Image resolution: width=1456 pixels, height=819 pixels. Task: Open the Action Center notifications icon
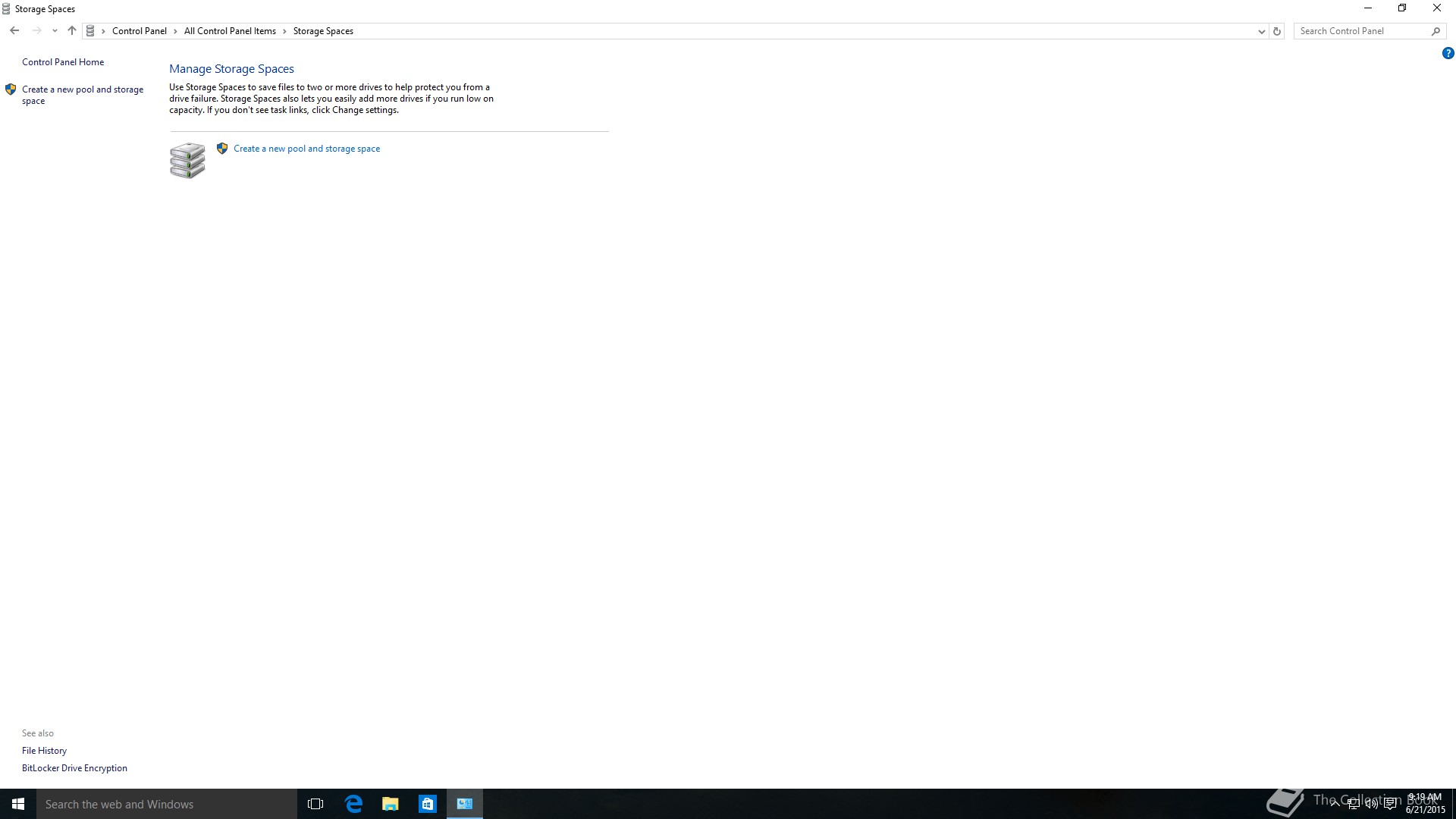coord(1390,805)
